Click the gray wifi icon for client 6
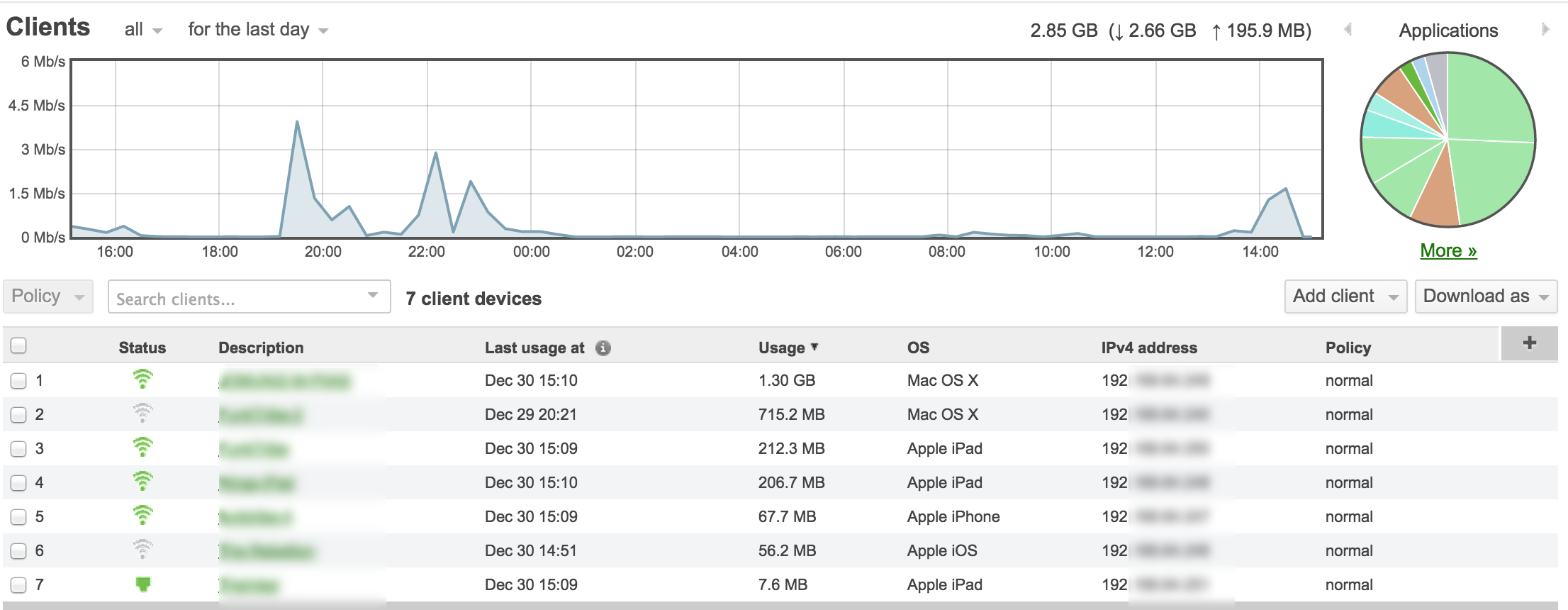Viewport: 1568px width, 610px height. 142,550
